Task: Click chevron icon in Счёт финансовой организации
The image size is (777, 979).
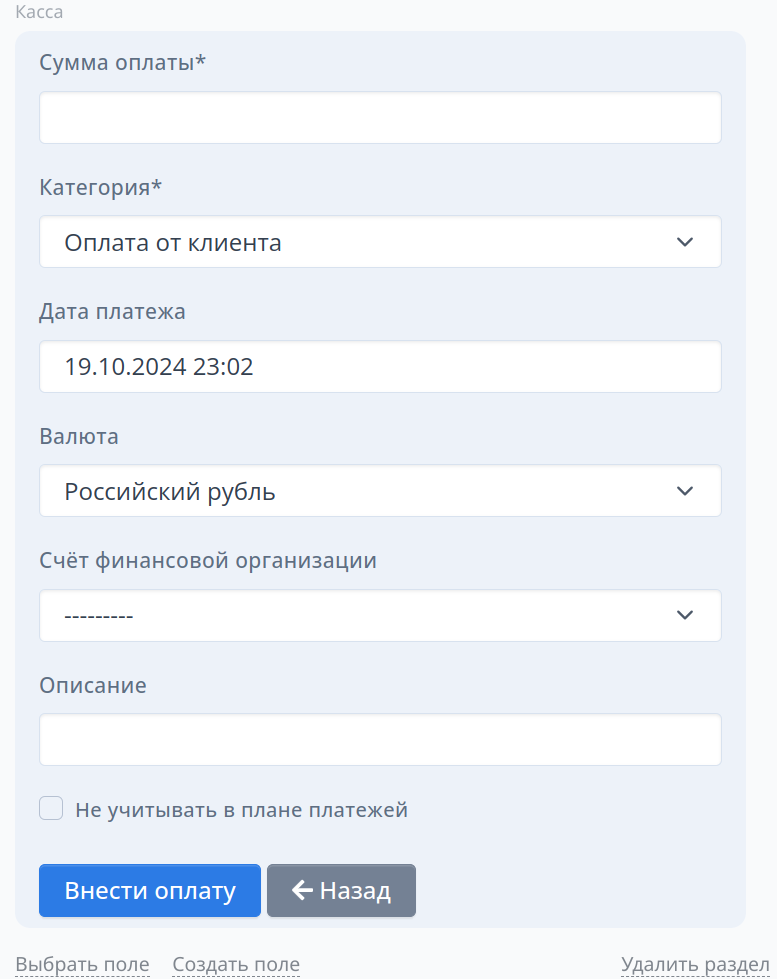Action: click(685, 616)
